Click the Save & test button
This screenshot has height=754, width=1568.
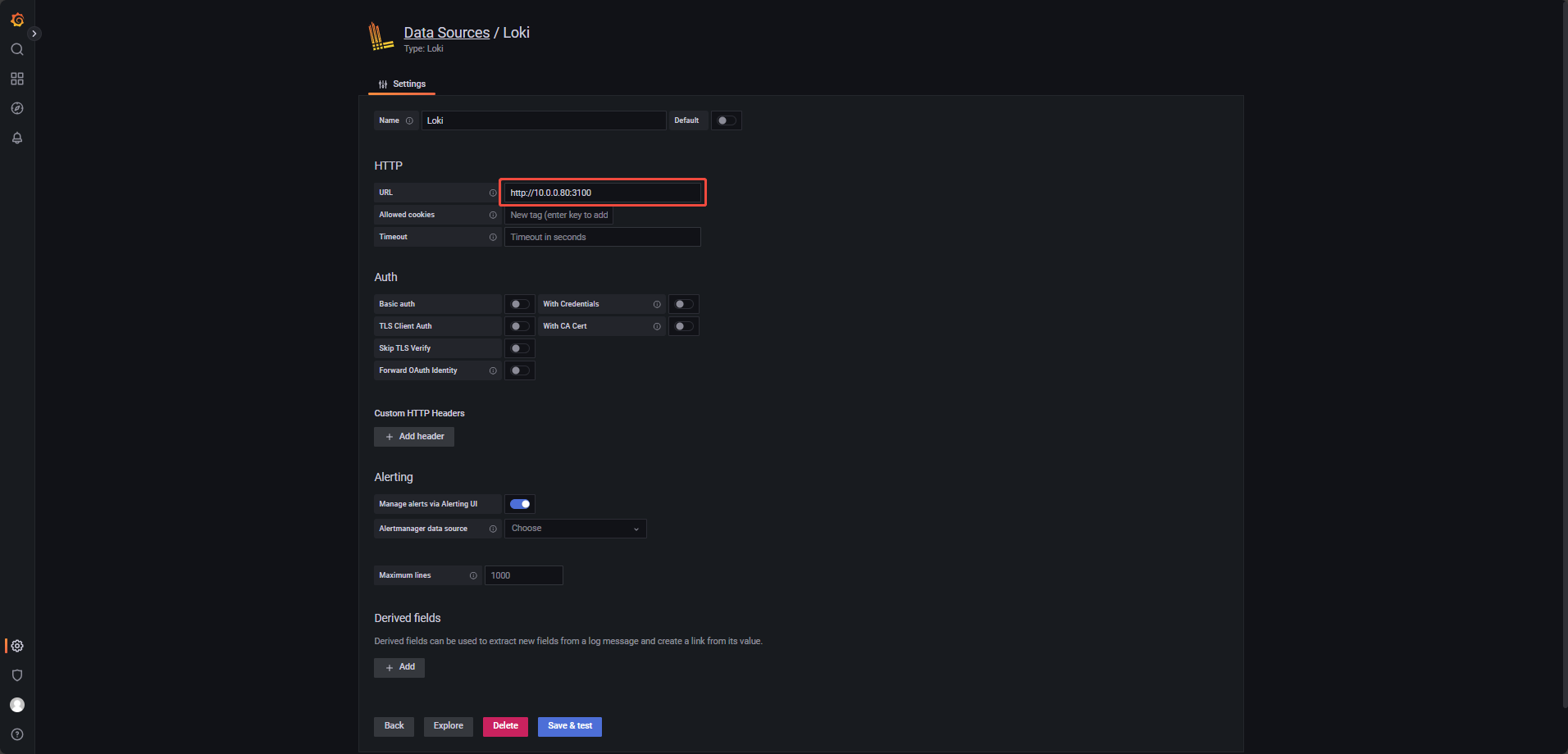tap(569, 726)
